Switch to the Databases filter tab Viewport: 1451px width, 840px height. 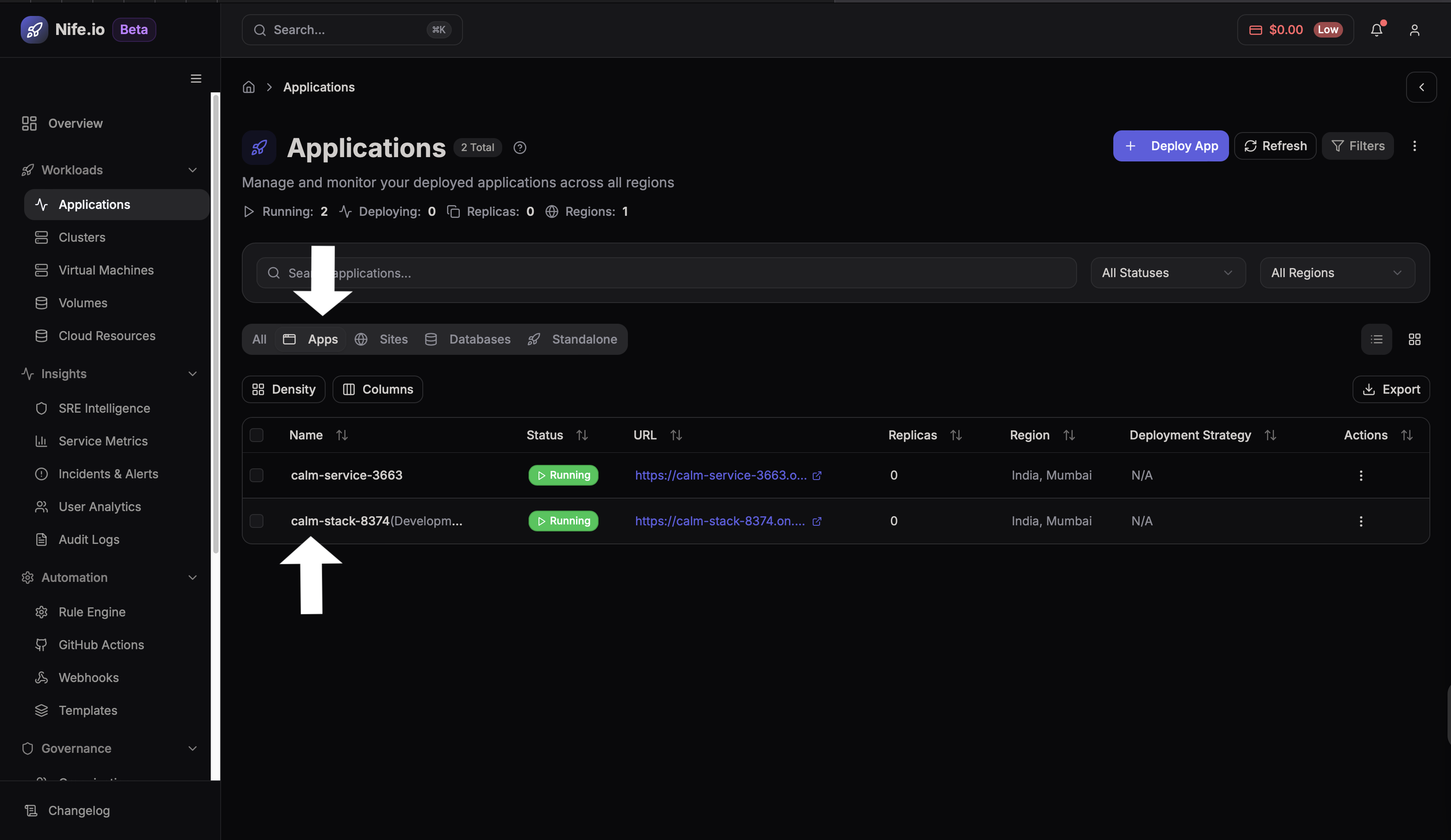[x=468, y=339]
